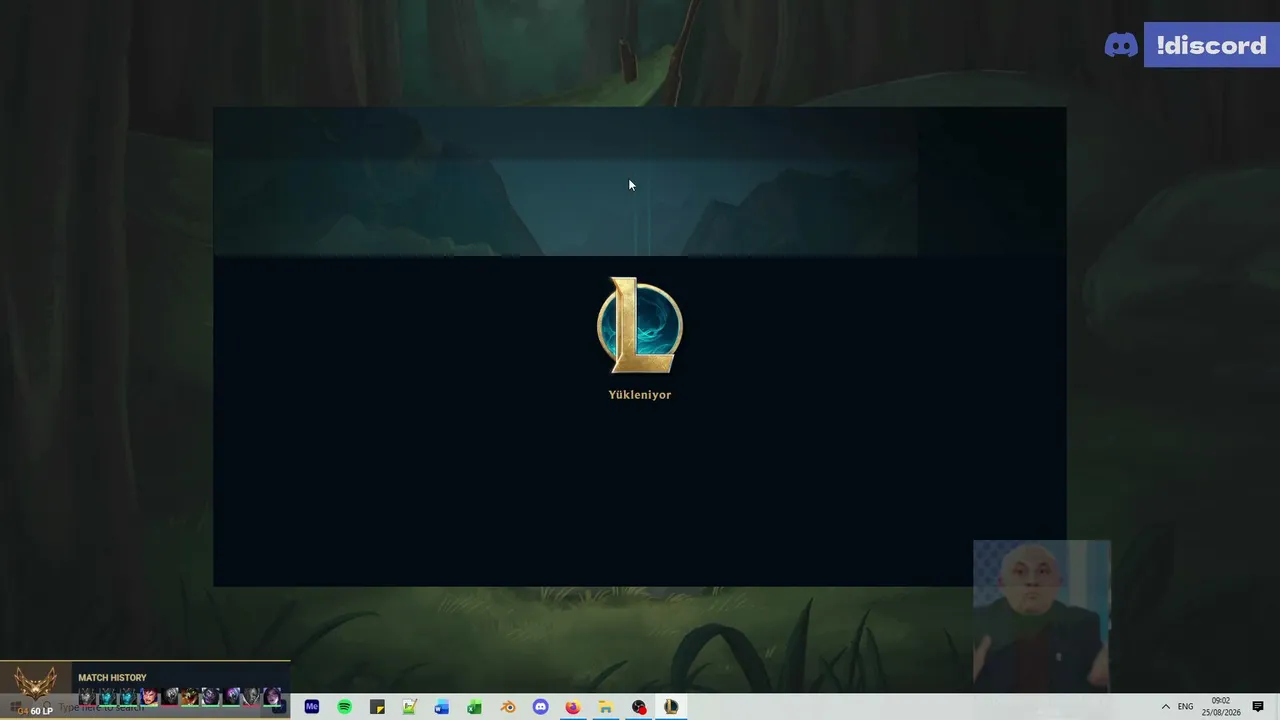This screenshot has height=720, width=1280.
Task: Open the green notepad app in taskbar
Action: 410,707
